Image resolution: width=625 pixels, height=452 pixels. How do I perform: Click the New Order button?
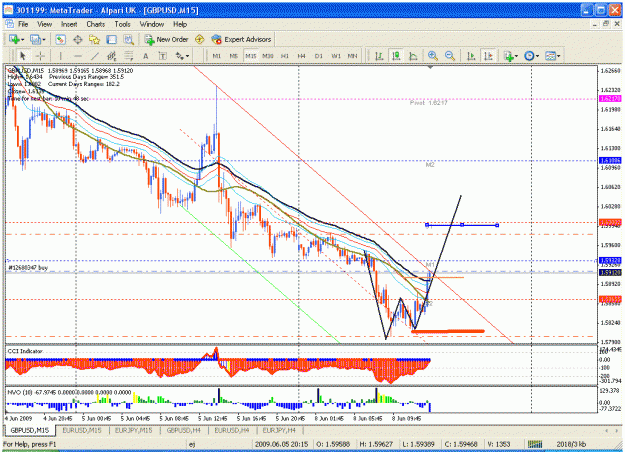(x=166, y=39)
